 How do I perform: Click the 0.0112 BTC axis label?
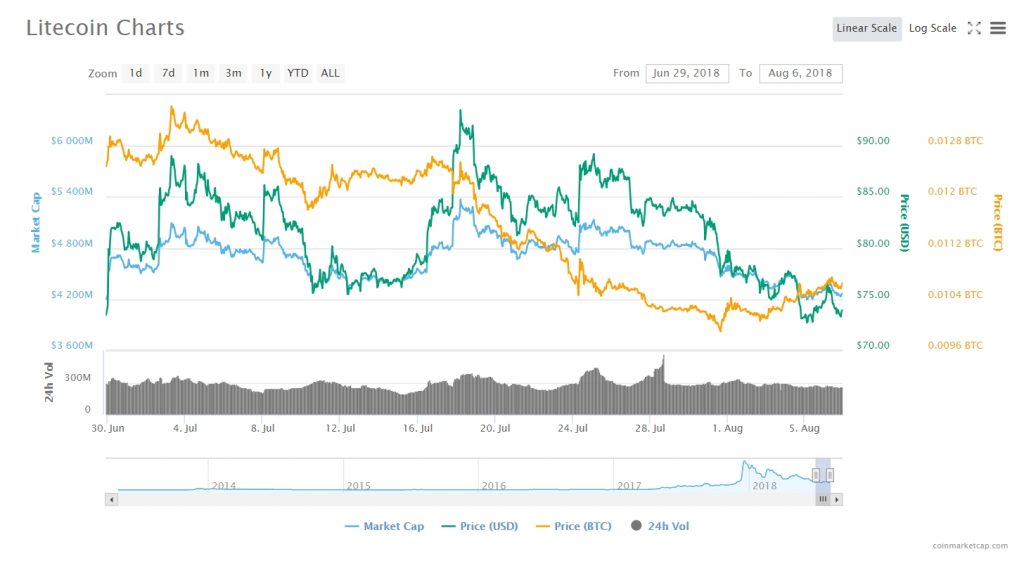955,243
